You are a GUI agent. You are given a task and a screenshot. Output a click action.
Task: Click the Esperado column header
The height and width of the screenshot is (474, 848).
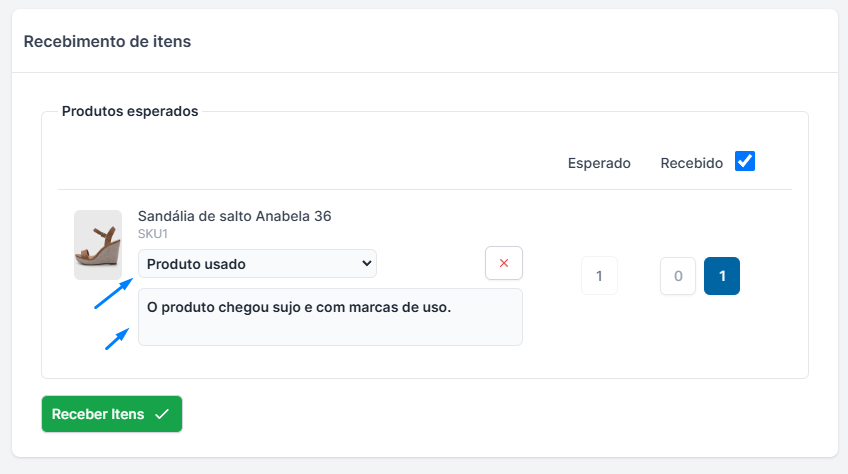599,163
